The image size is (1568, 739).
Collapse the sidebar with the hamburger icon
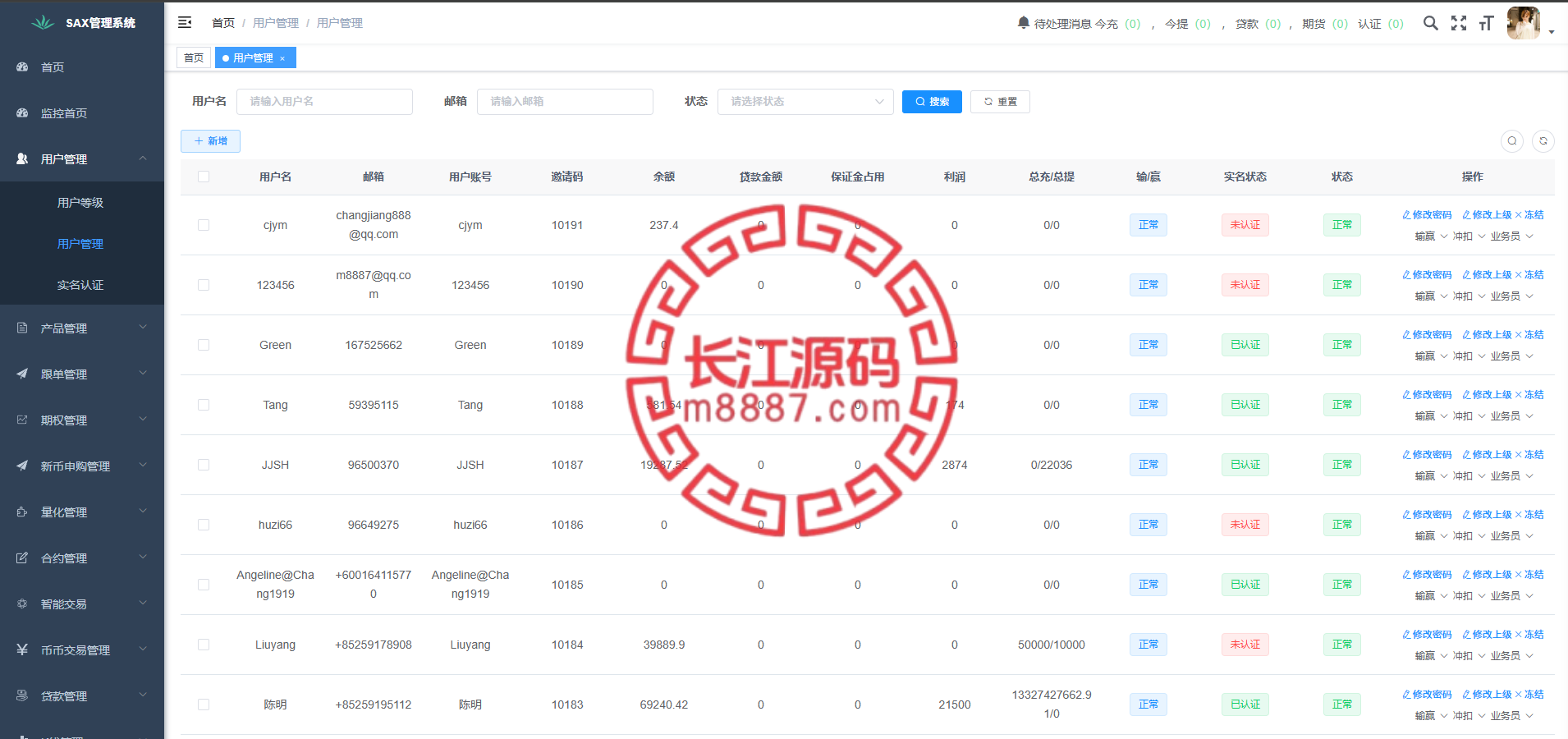tap(185, 22)
